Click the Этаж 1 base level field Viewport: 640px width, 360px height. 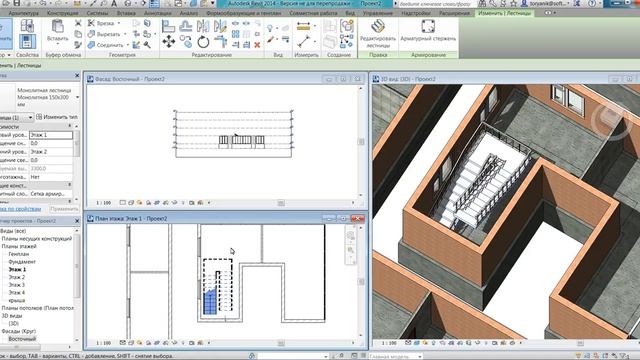[x=51, y=135]
